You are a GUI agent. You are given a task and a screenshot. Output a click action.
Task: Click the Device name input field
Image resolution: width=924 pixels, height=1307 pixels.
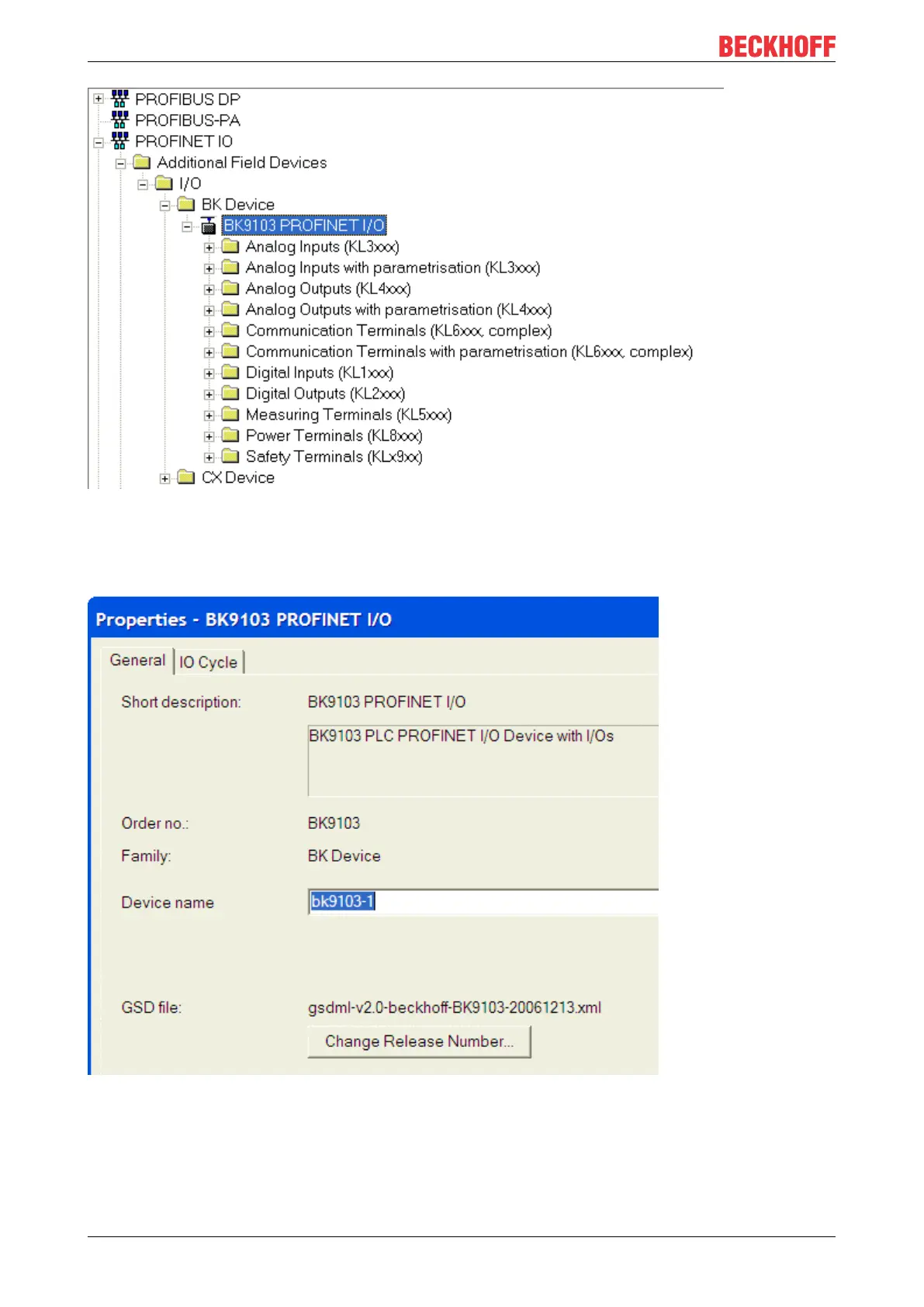(x=483, y=902)
